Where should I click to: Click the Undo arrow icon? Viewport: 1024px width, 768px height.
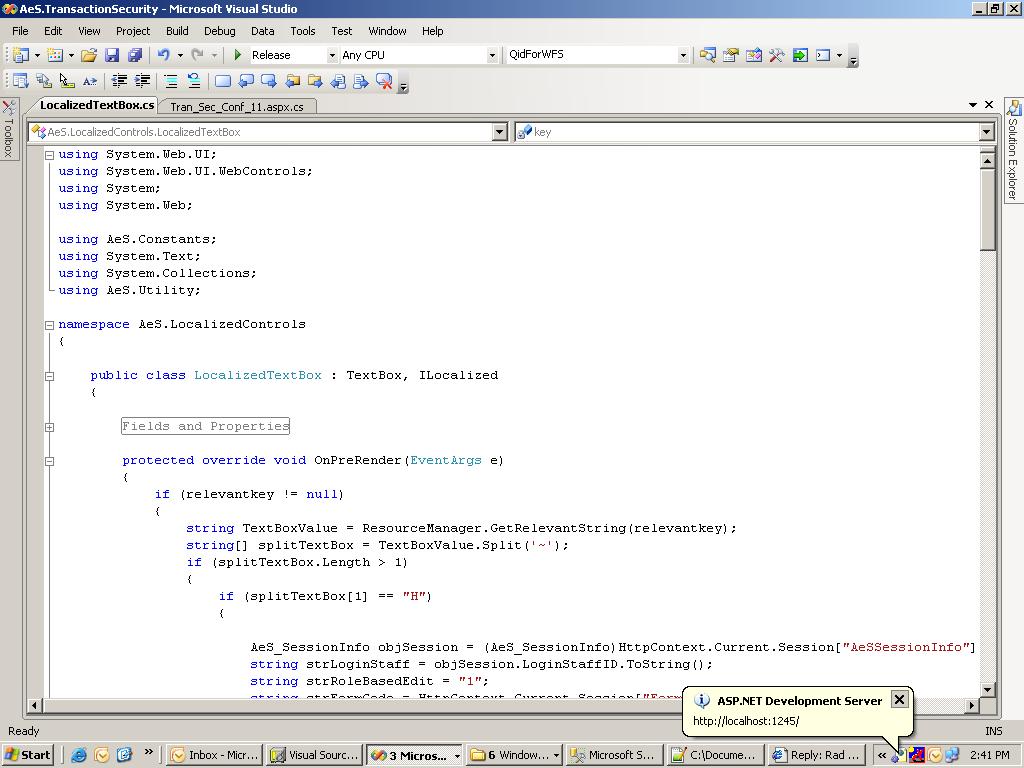(163, 55)
